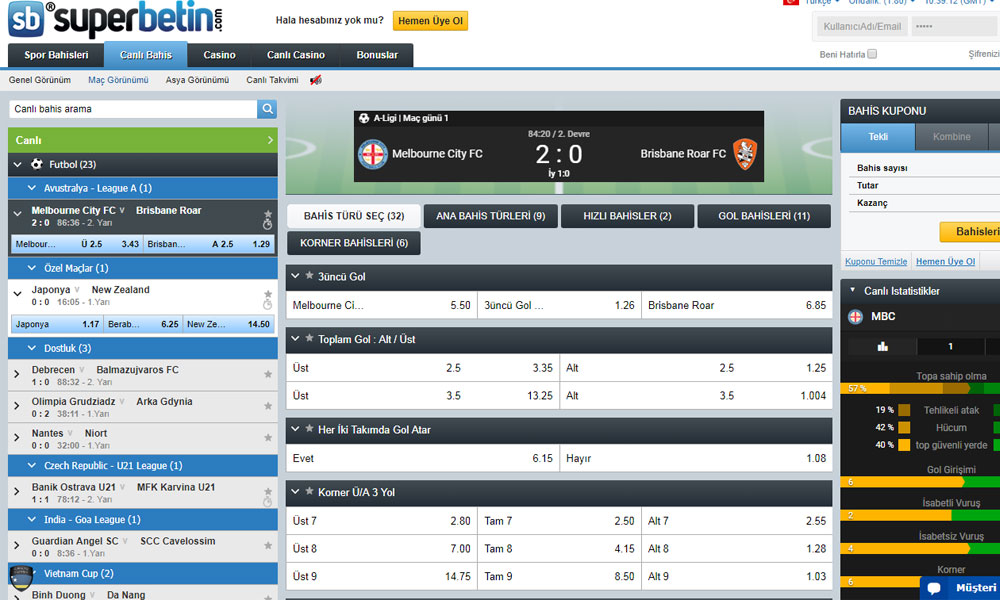Tick the Beni Hatırla checkbox
The image size is (1000, 600).
[x=872, y=54]
